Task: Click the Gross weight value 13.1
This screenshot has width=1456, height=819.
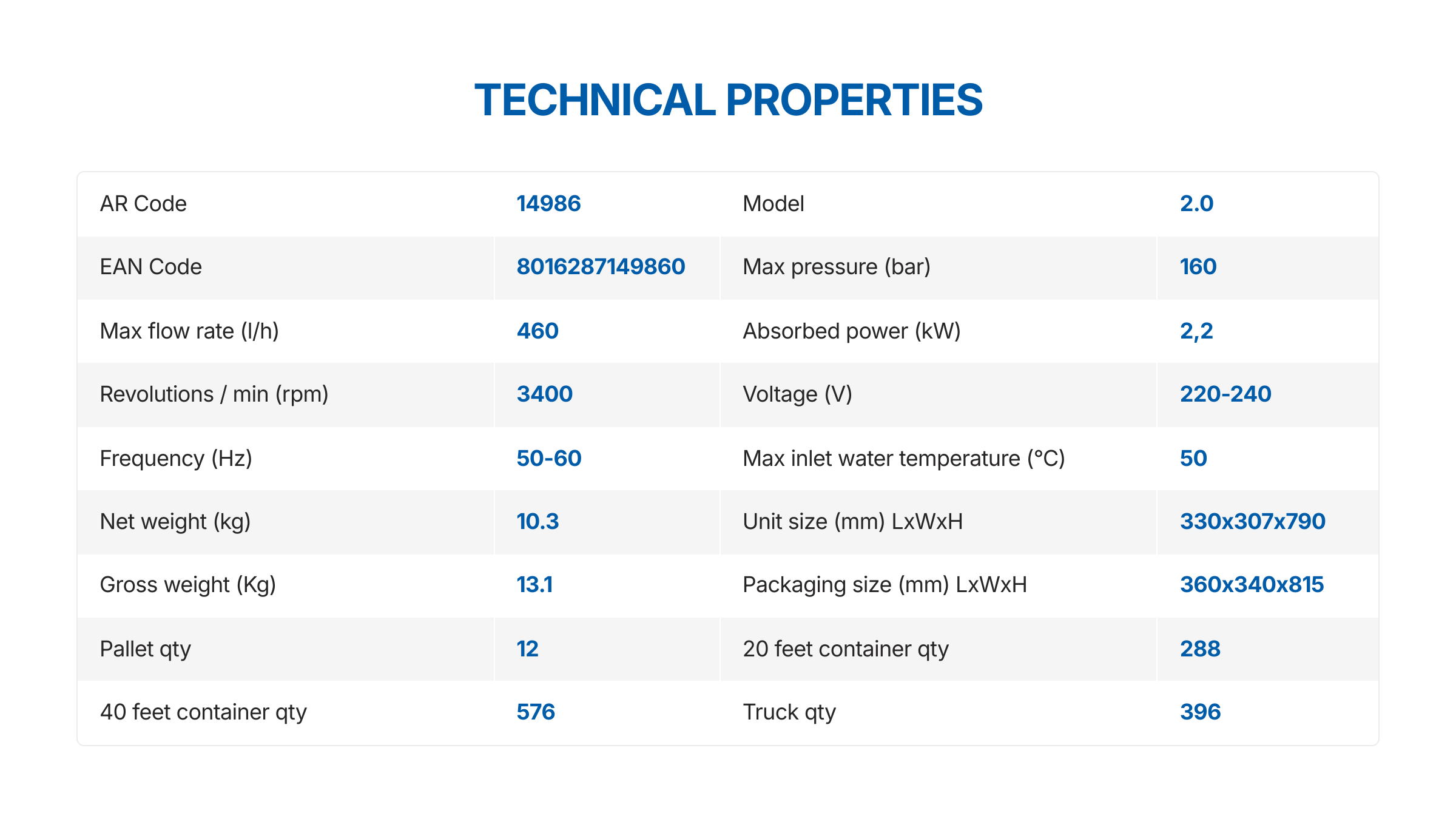Action: (x=534, y=585)
